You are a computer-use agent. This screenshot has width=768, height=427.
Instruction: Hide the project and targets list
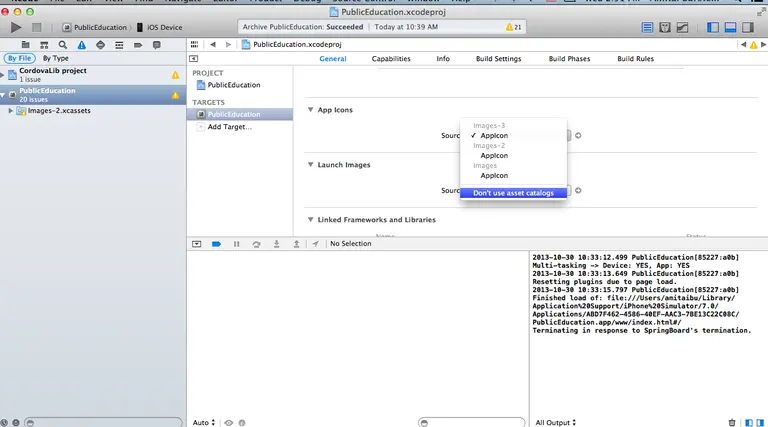coord(194,59)
